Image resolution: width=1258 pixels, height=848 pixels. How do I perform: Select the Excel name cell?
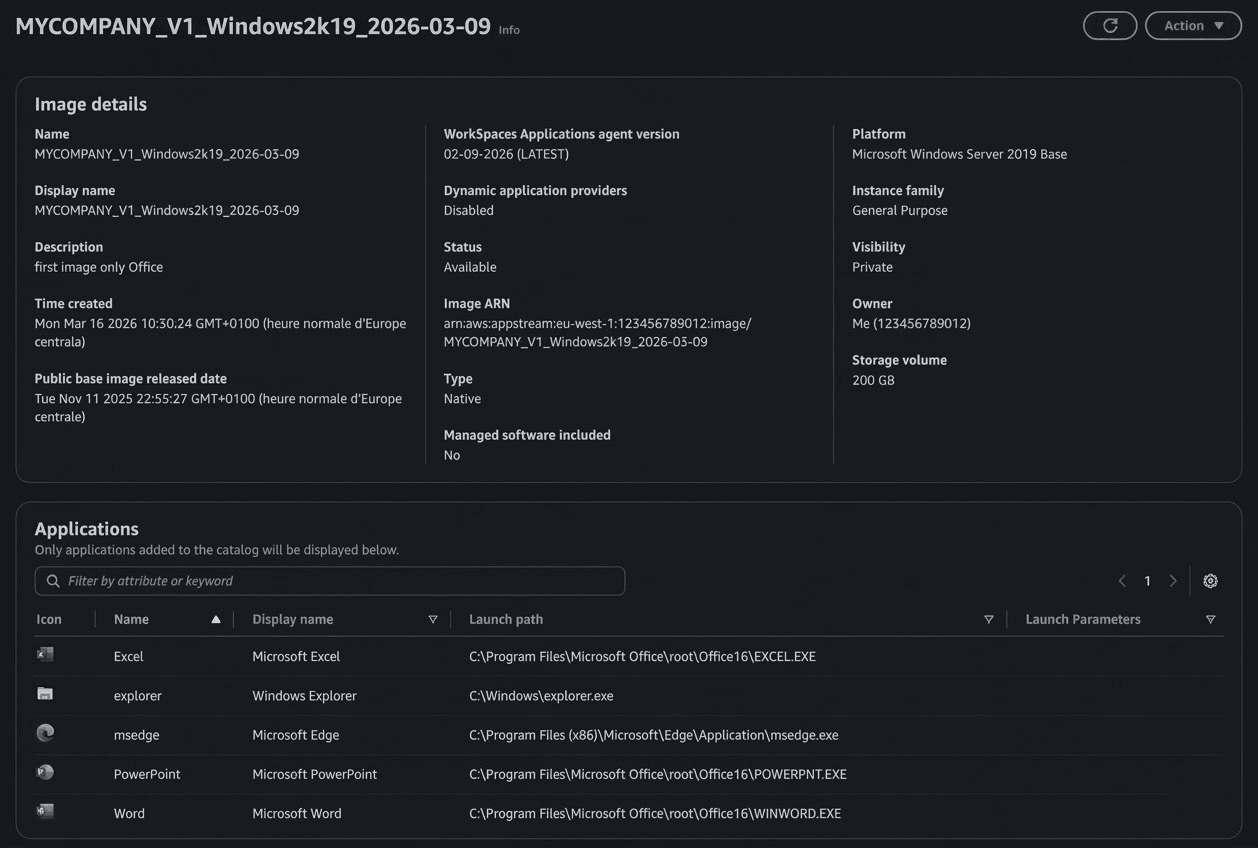pyautogui.click(x=129, y=657)
